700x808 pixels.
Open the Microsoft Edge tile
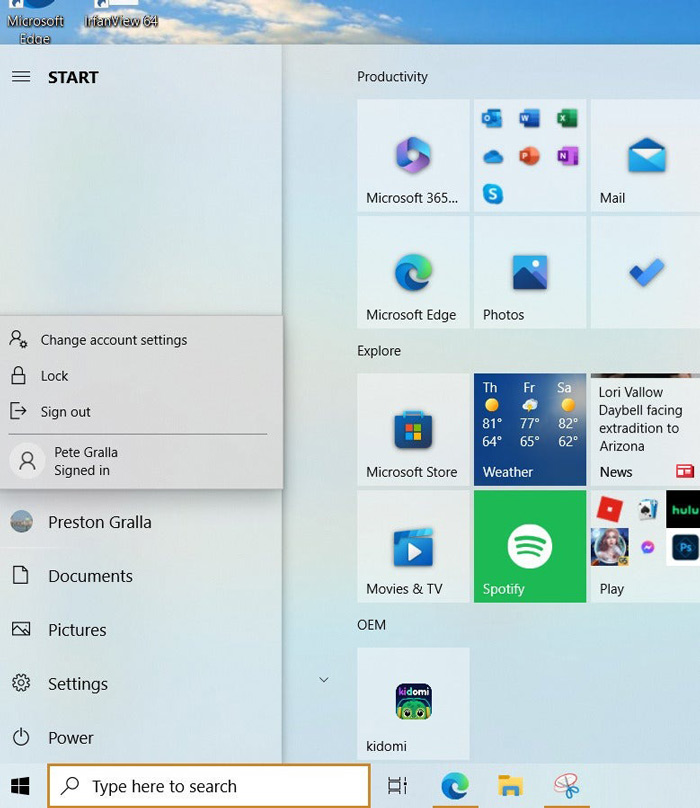pos(413,273)
